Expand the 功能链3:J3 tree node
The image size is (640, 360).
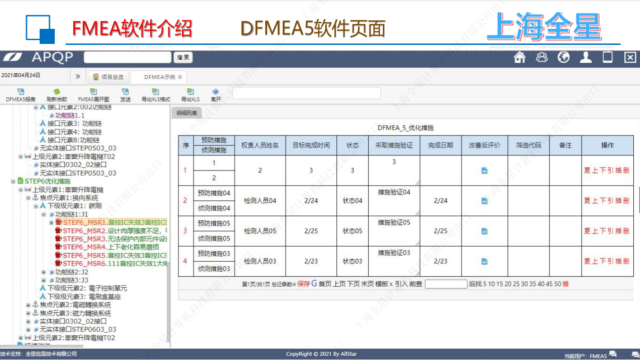tap(44, 280)
